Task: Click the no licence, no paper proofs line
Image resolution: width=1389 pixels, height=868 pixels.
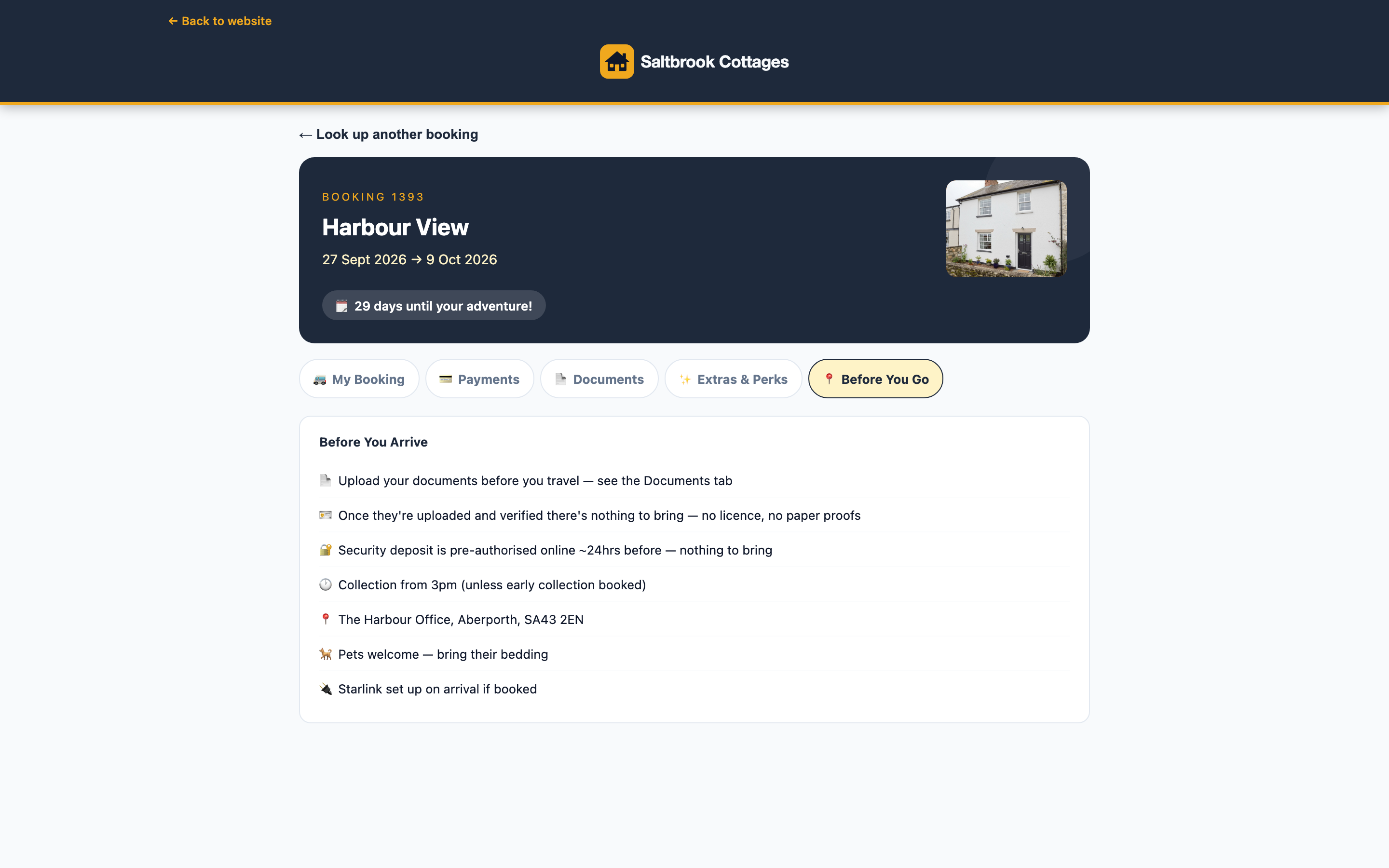Action: tap(599, 515)
